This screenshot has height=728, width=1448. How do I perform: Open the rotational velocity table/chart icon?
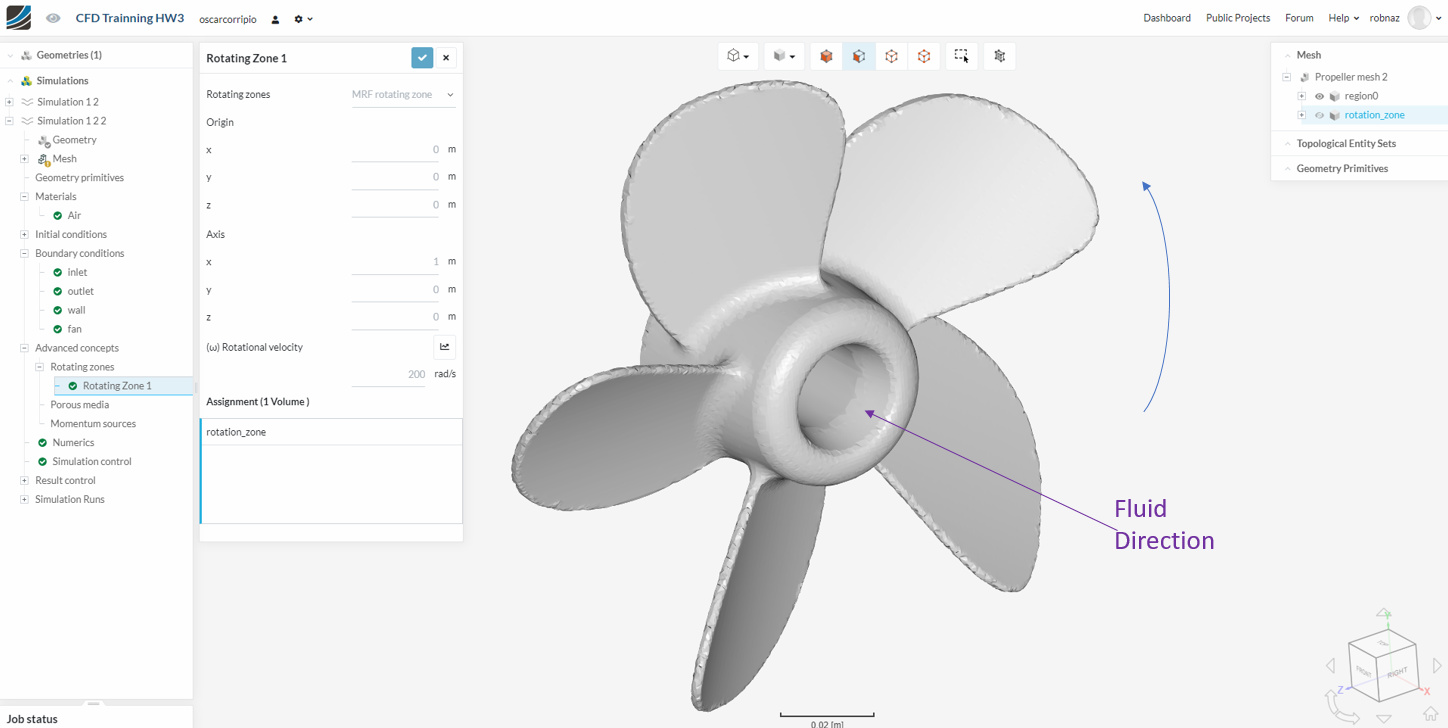pyautogui.click(x=445, y=347)
